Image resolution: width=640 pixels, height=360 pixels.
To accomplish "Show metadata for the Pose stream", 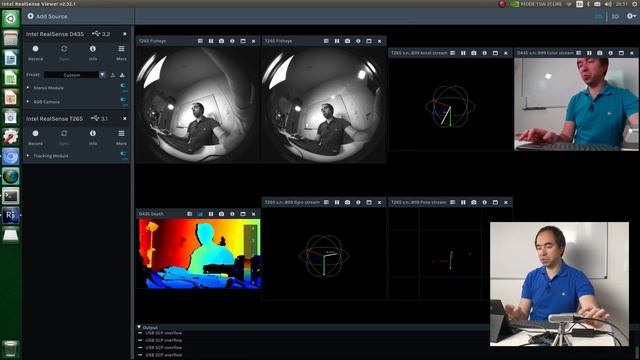I will point(453,202).
